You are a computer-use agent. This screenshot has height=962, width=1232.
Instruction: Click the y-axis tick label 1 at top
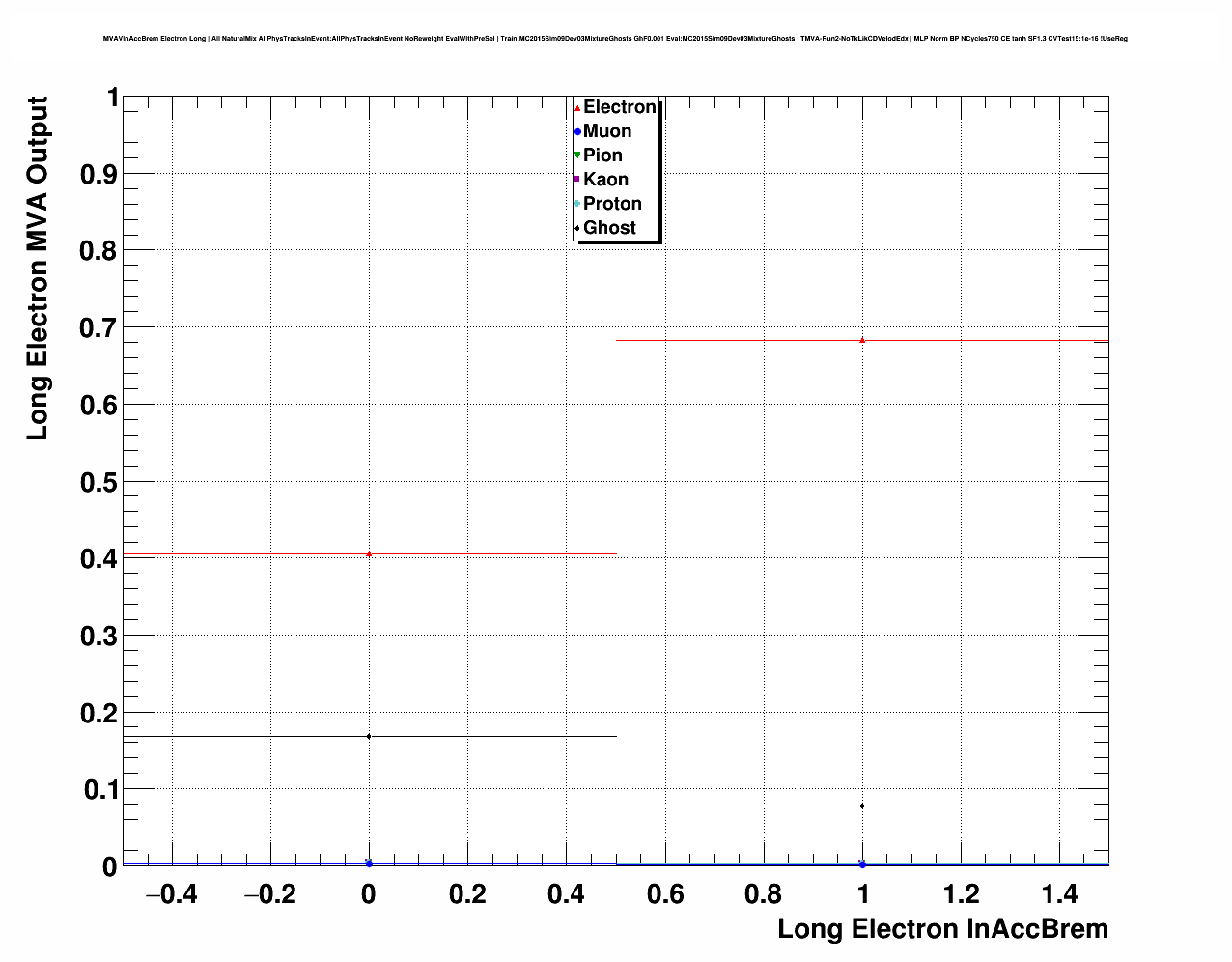tap(112, 98)
